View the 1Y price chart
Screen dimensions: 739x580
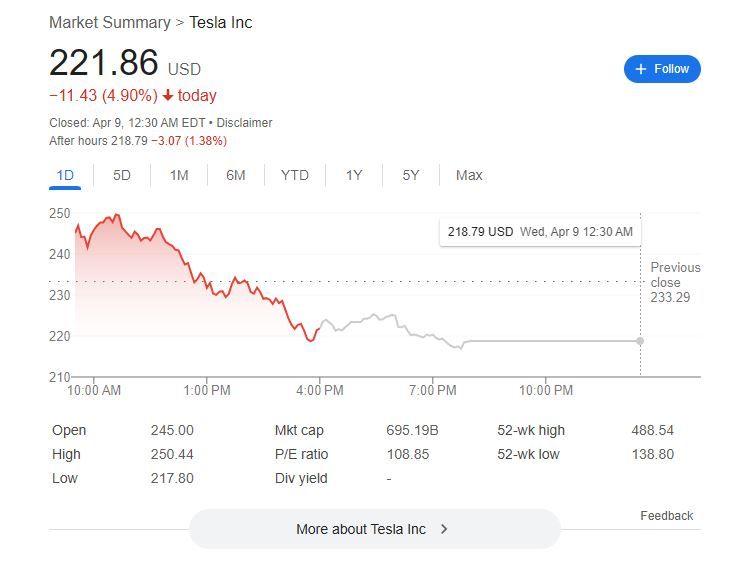pyautogui.click(x=354, y=175)
